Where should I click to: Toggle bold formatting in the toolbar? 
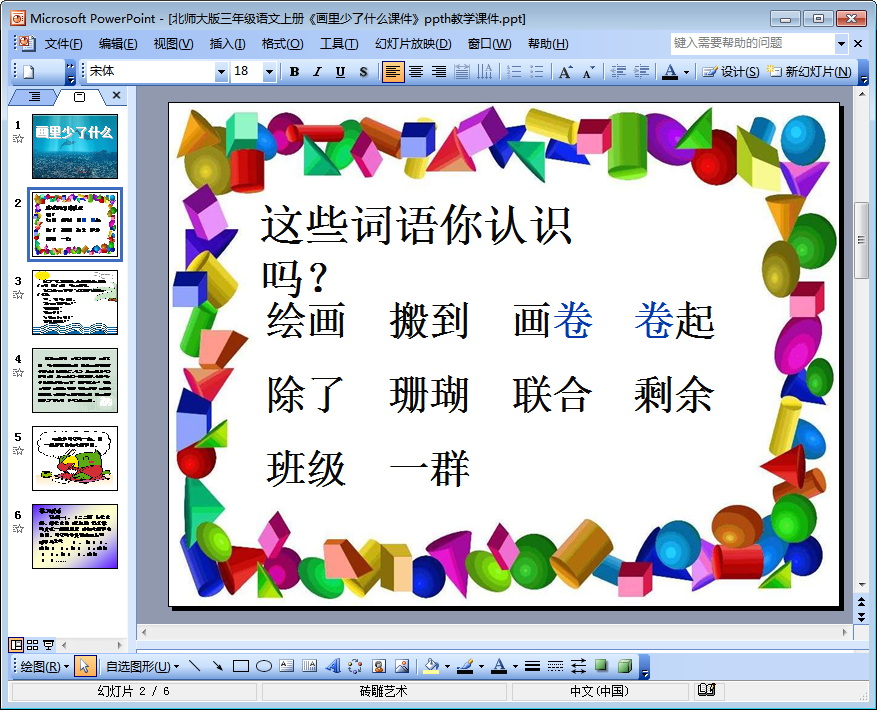(294, 72)
